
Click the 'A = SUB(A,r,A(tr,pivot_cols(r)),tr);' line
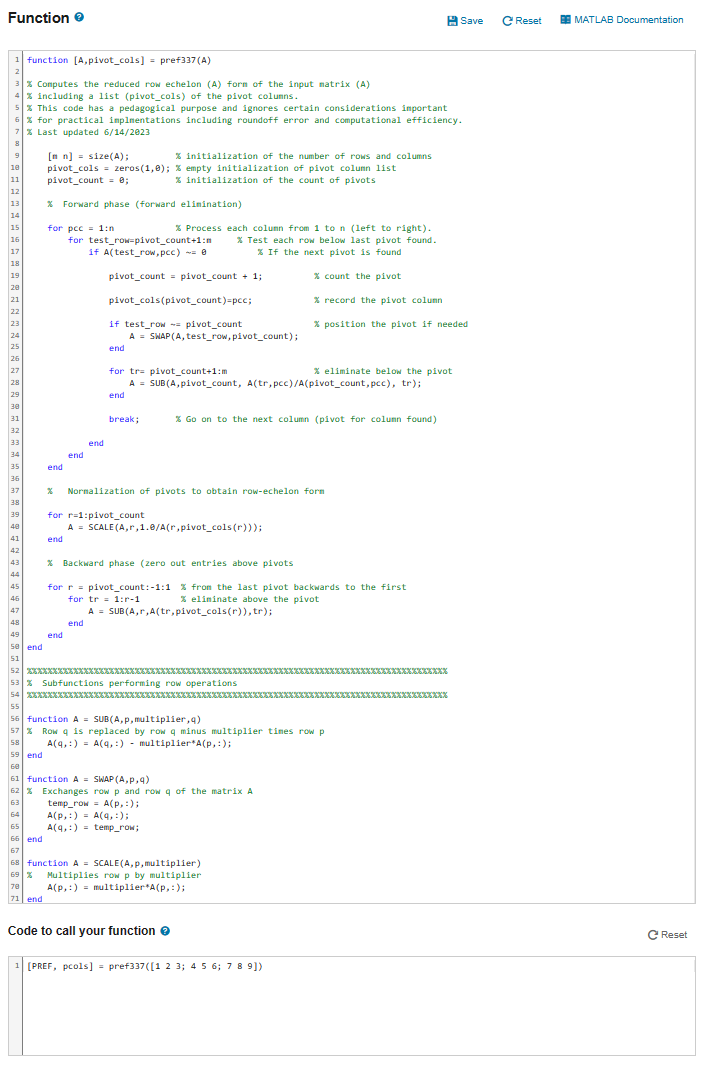pos(181,610)
